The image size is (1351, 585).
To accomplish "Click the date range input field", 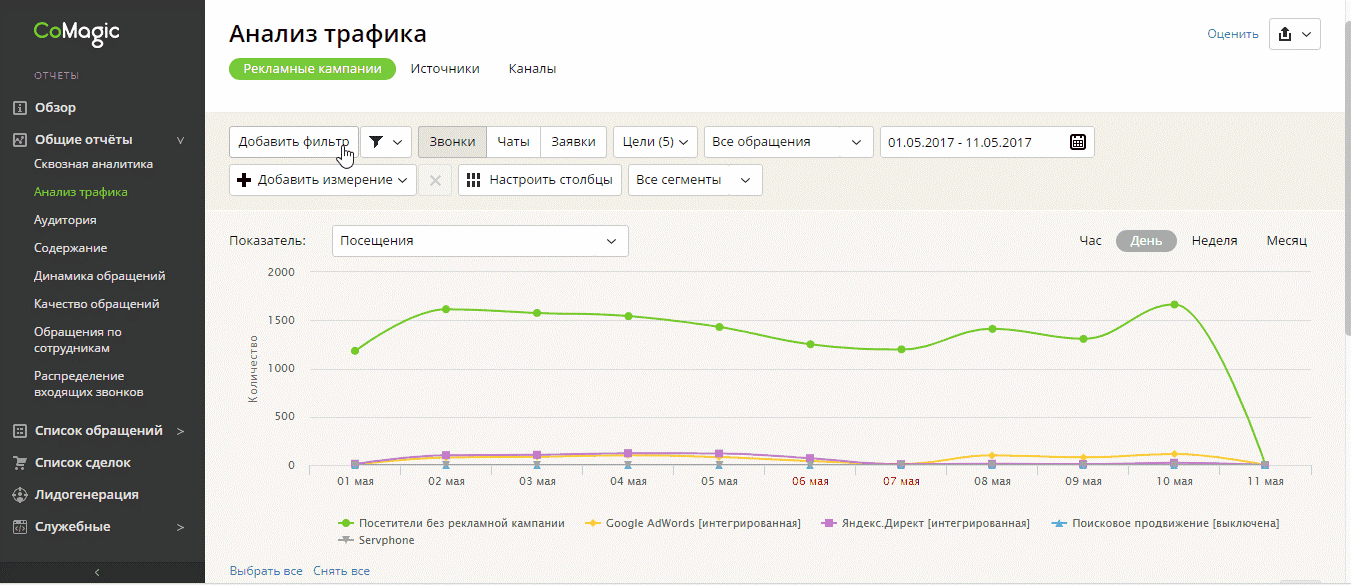I will tap(987, 142).
